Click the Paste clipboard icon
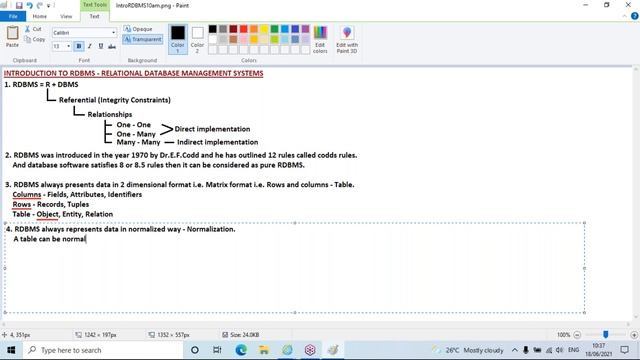 click(12, 33)
